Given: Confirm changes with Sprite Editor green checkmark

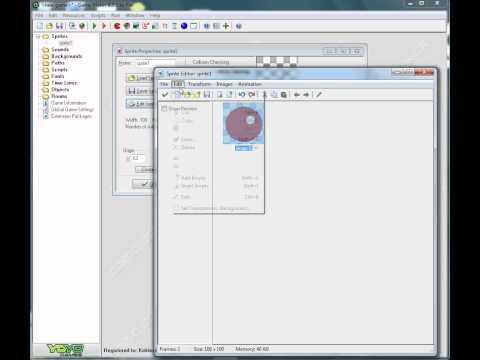Looking at the screenshot, I should pyautogui.click(x=165, y=95).
